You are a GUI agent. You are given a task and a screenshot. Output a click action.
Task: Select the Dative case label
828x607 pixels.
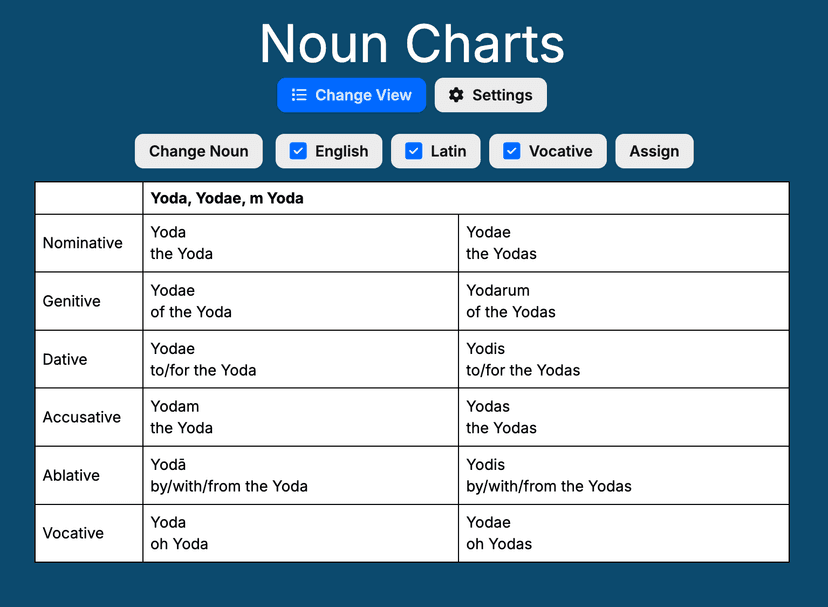tap(65, 359)
